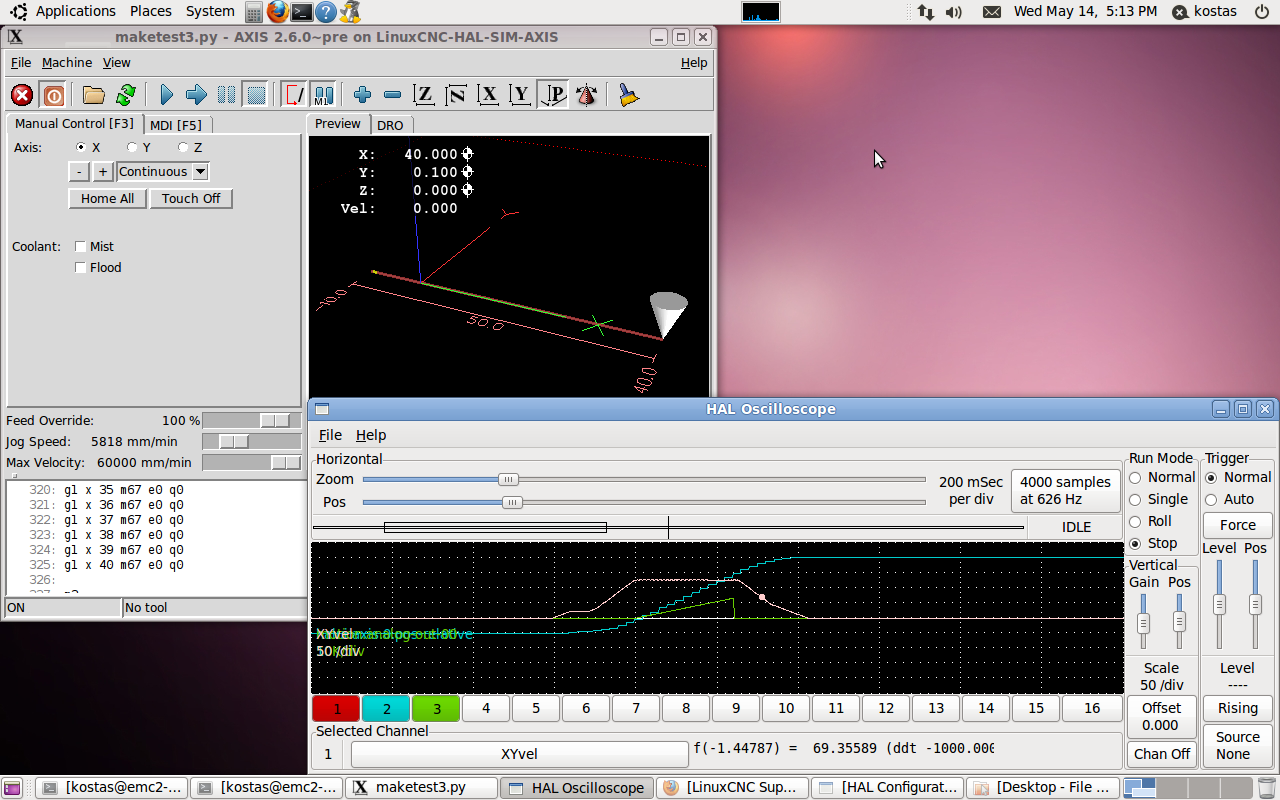The image size is (1280, 800).
Task: Set oscilloscope Run Mode to Roll
Action: click(x=1135, y=521)
